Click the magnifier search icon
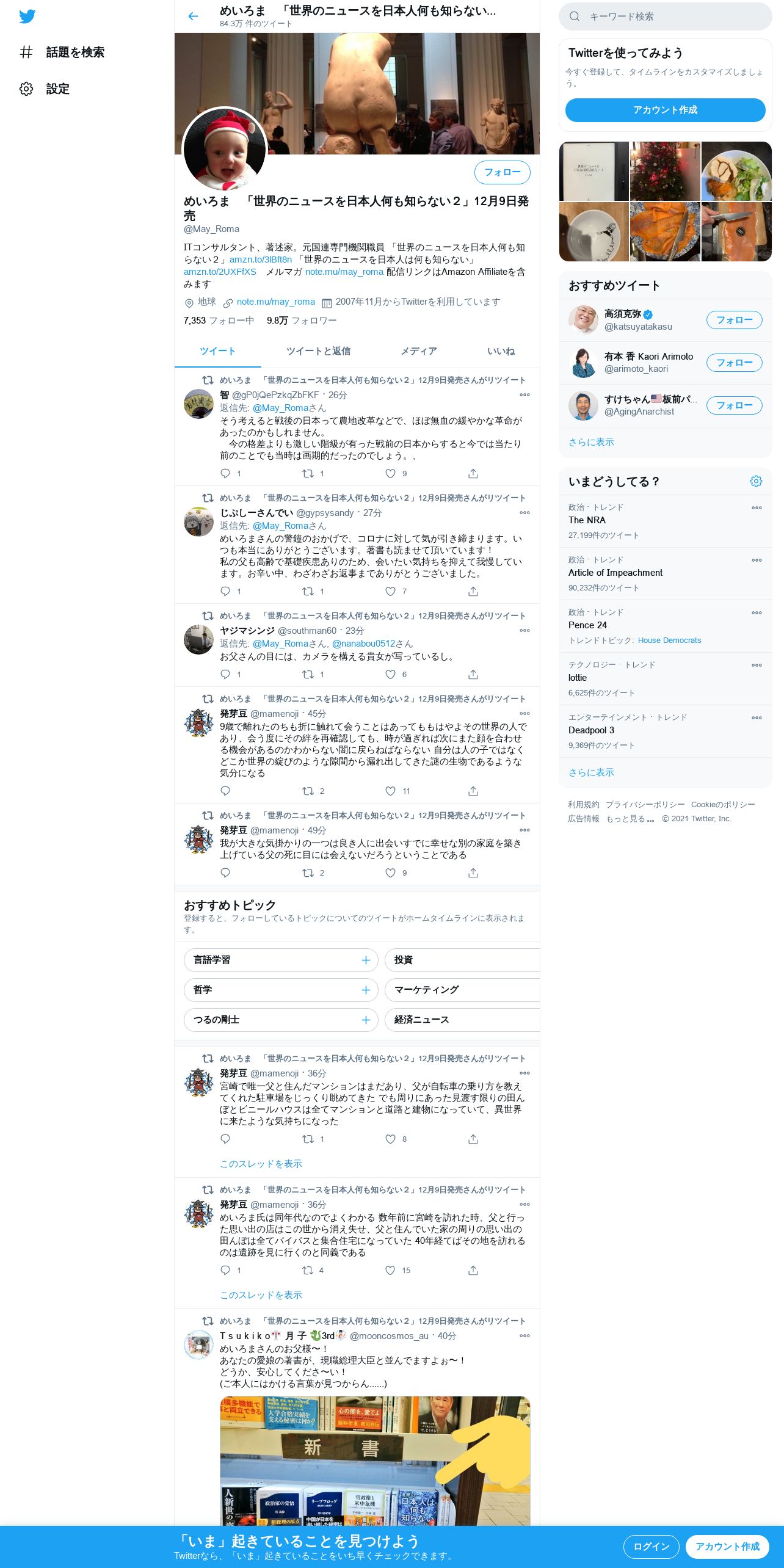Screen dimensions: 784x1568 pos(574,16)
